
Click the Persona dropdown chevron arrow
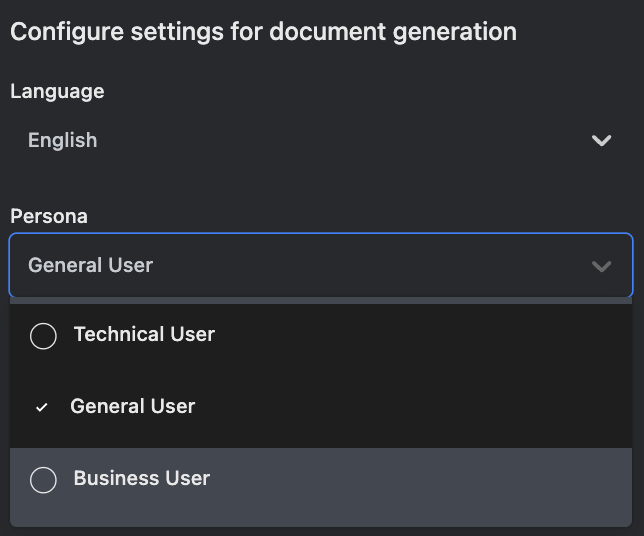(601, 266)
